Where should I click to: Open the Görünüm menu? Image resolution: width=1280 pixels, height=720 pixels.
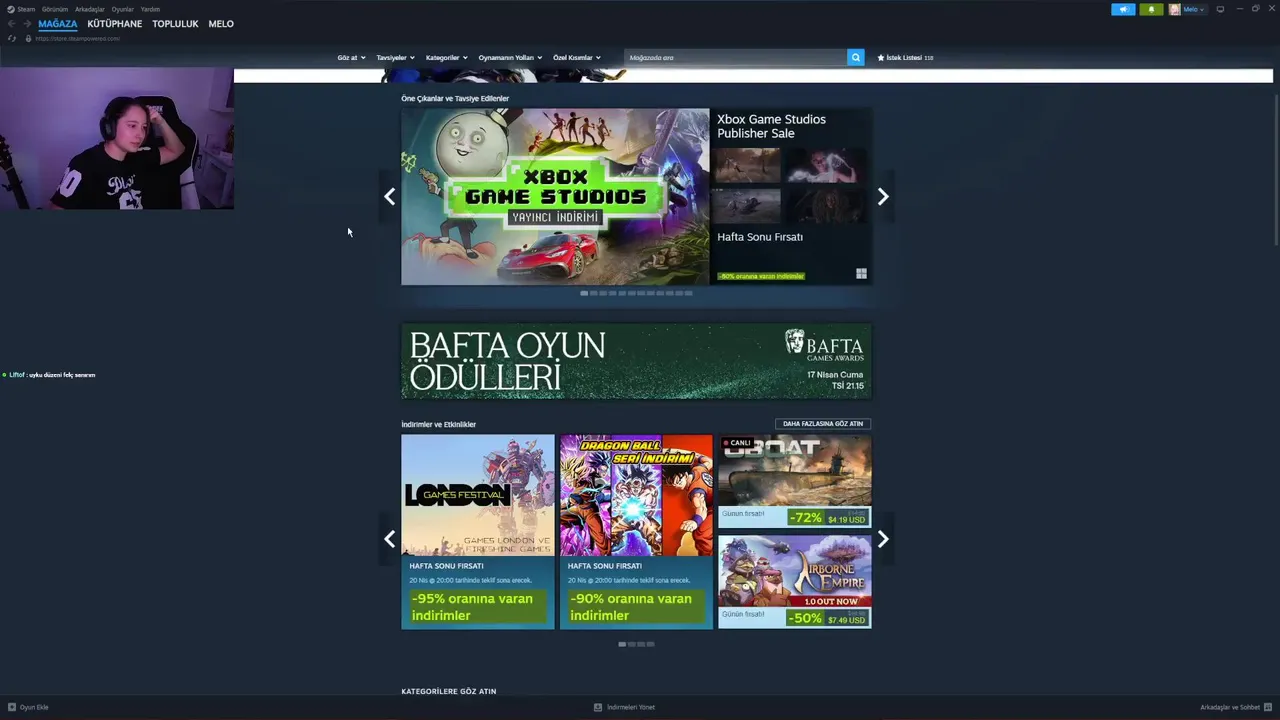coord(55,9)
